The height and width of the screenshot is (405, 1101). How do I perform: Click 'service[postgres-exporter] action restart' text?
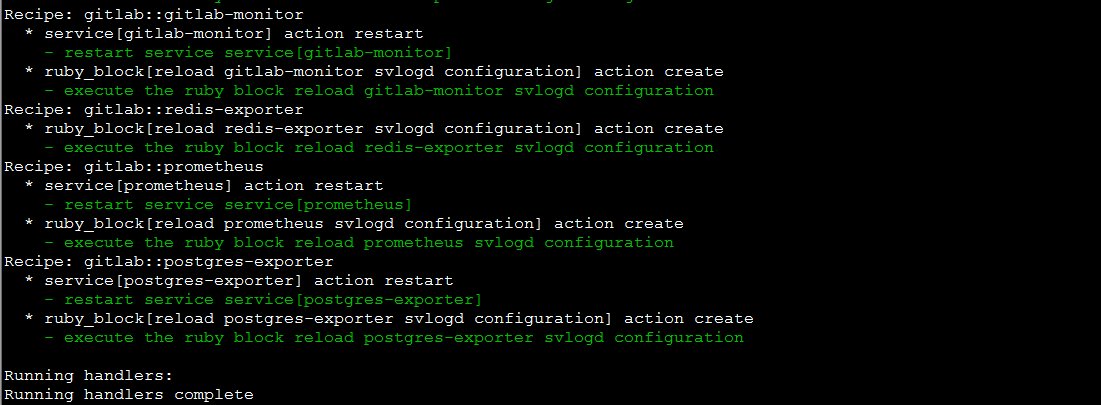pyautogui.click(x=249, y=281)
